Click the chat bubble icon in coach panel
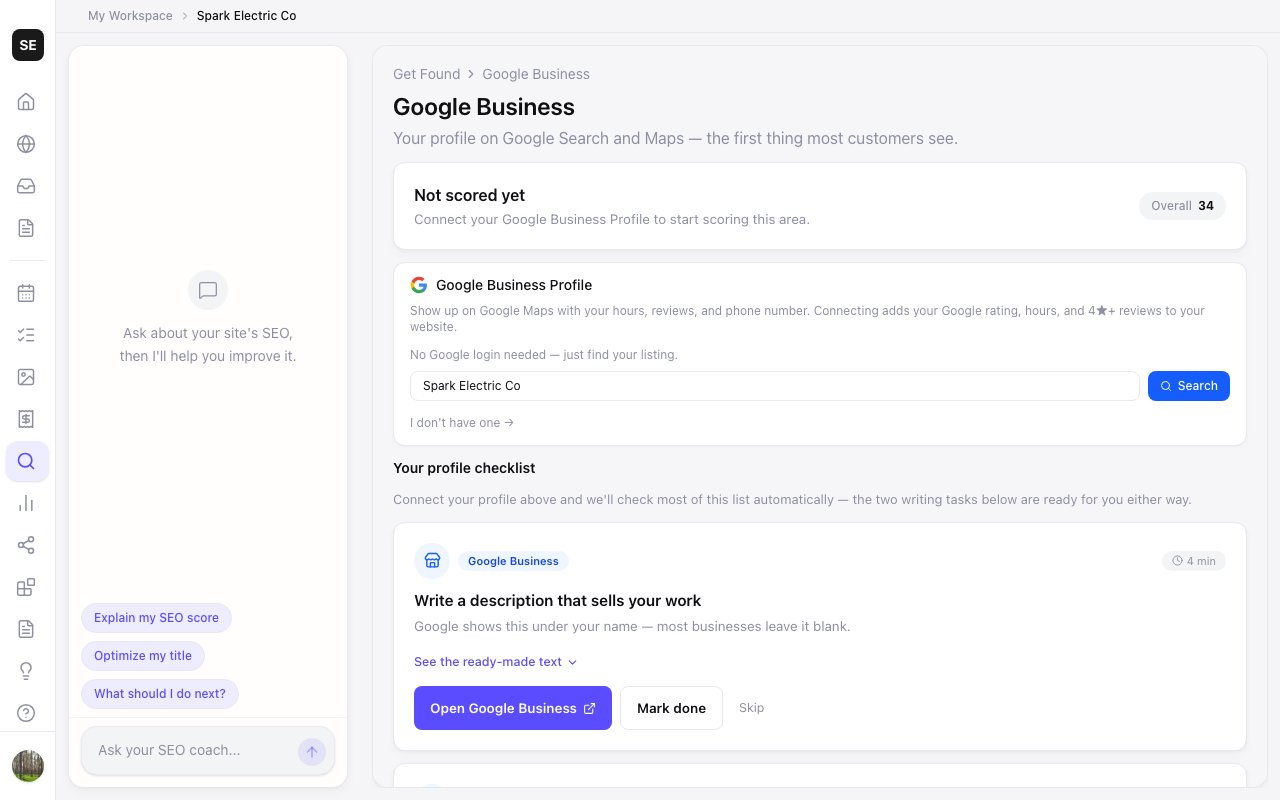This screenshot has width=1280, height=800. 208,290
